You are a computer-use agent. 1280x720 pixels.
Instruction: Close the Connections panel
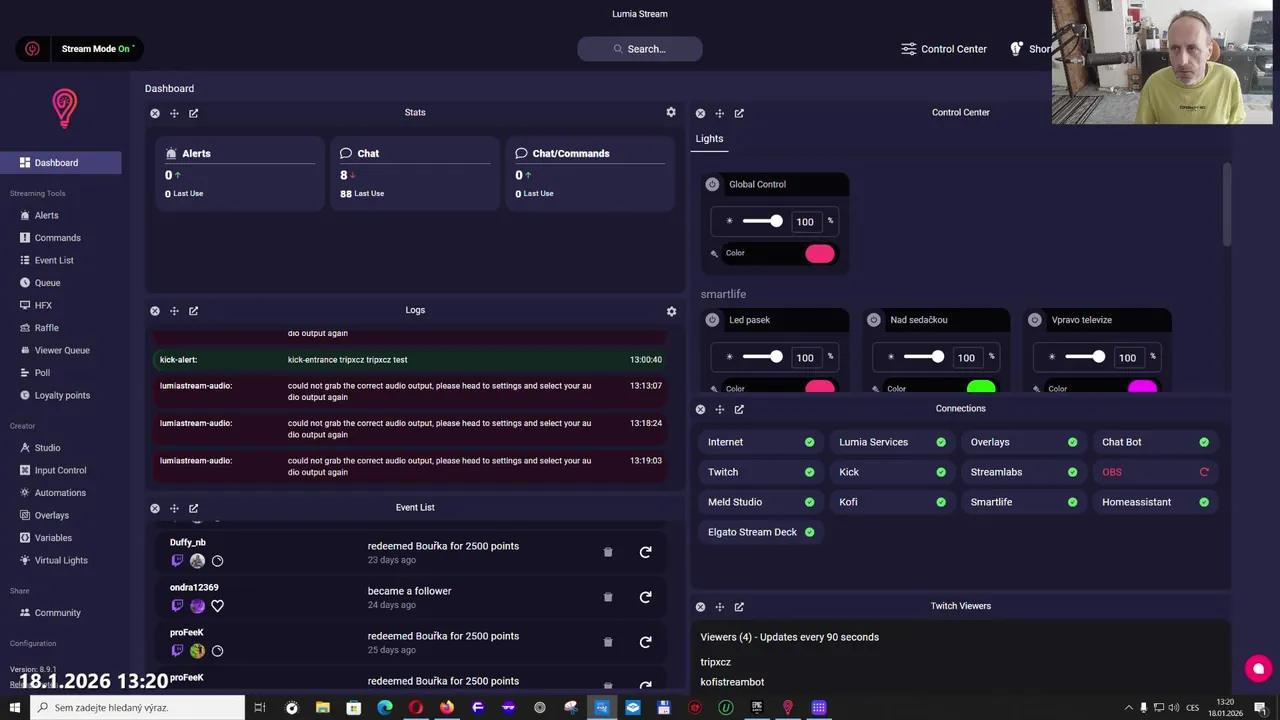pyautogui.click(x=700, y=409)
